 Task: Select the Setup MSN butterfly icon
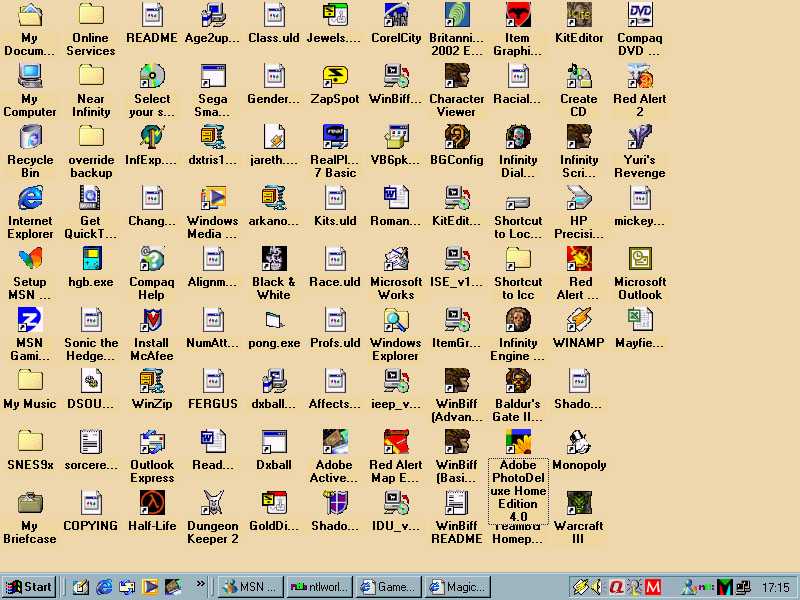click(30, 259)
